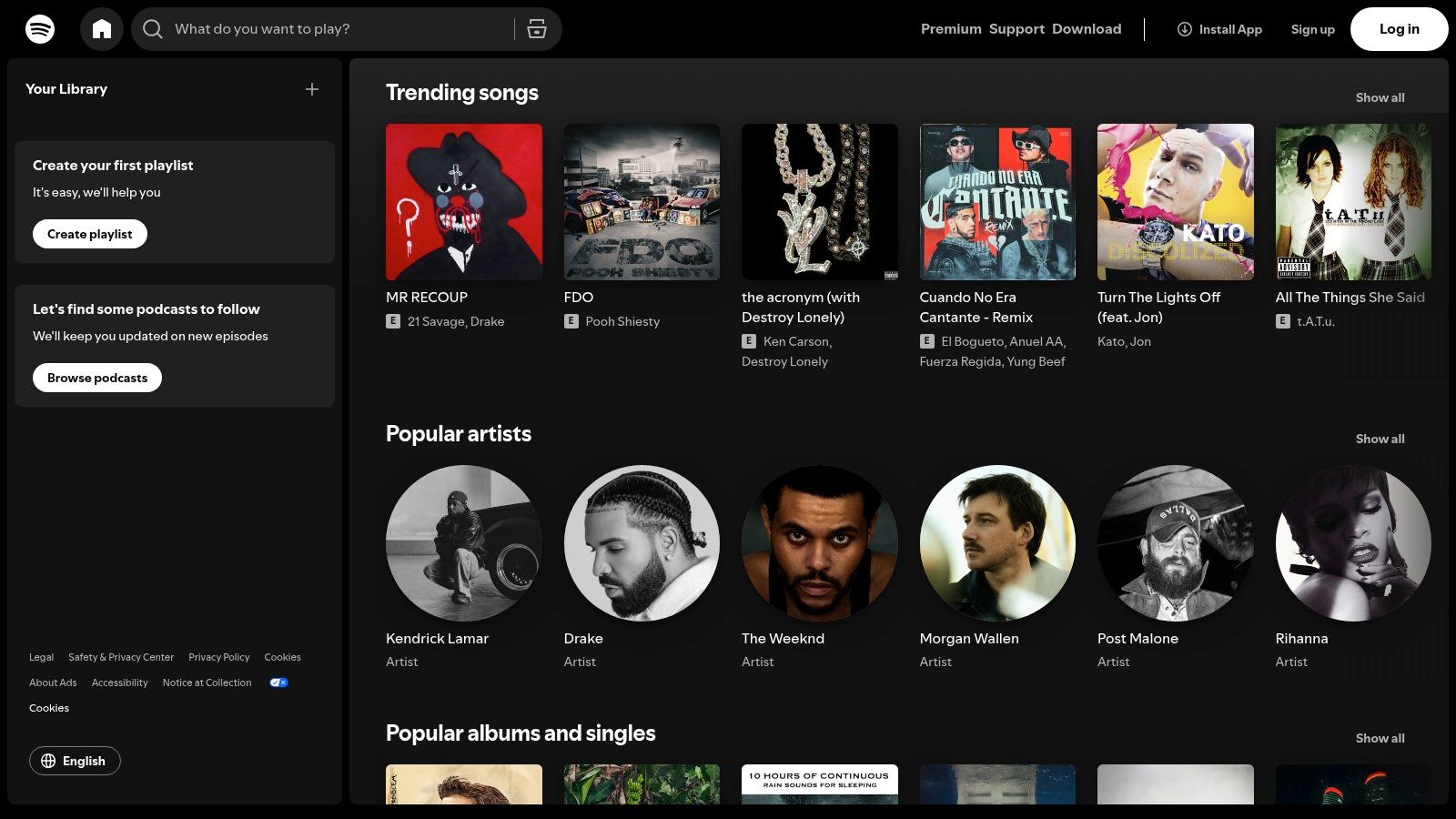Image resolution: width=1456 pixels, height=819 pixels.
Task: Show all Trending songs
Action: click(x=1380, y=97)
